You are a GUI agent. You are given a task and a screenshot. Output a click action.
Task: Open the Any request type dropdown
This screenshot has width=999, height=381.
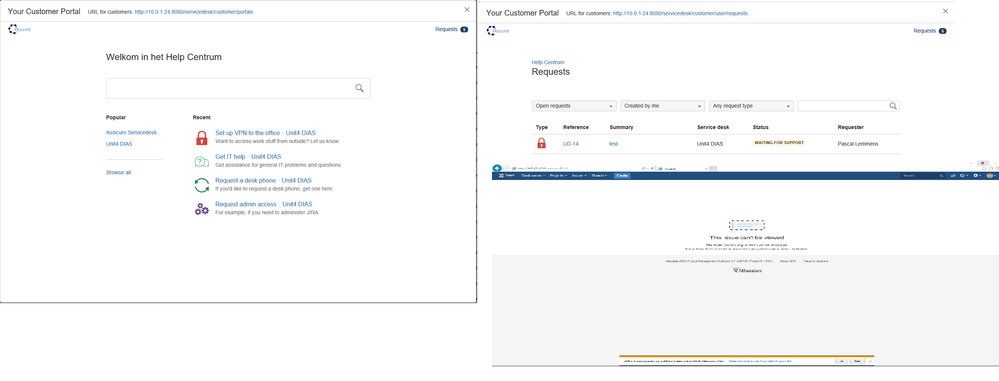[x=751, y=106]
